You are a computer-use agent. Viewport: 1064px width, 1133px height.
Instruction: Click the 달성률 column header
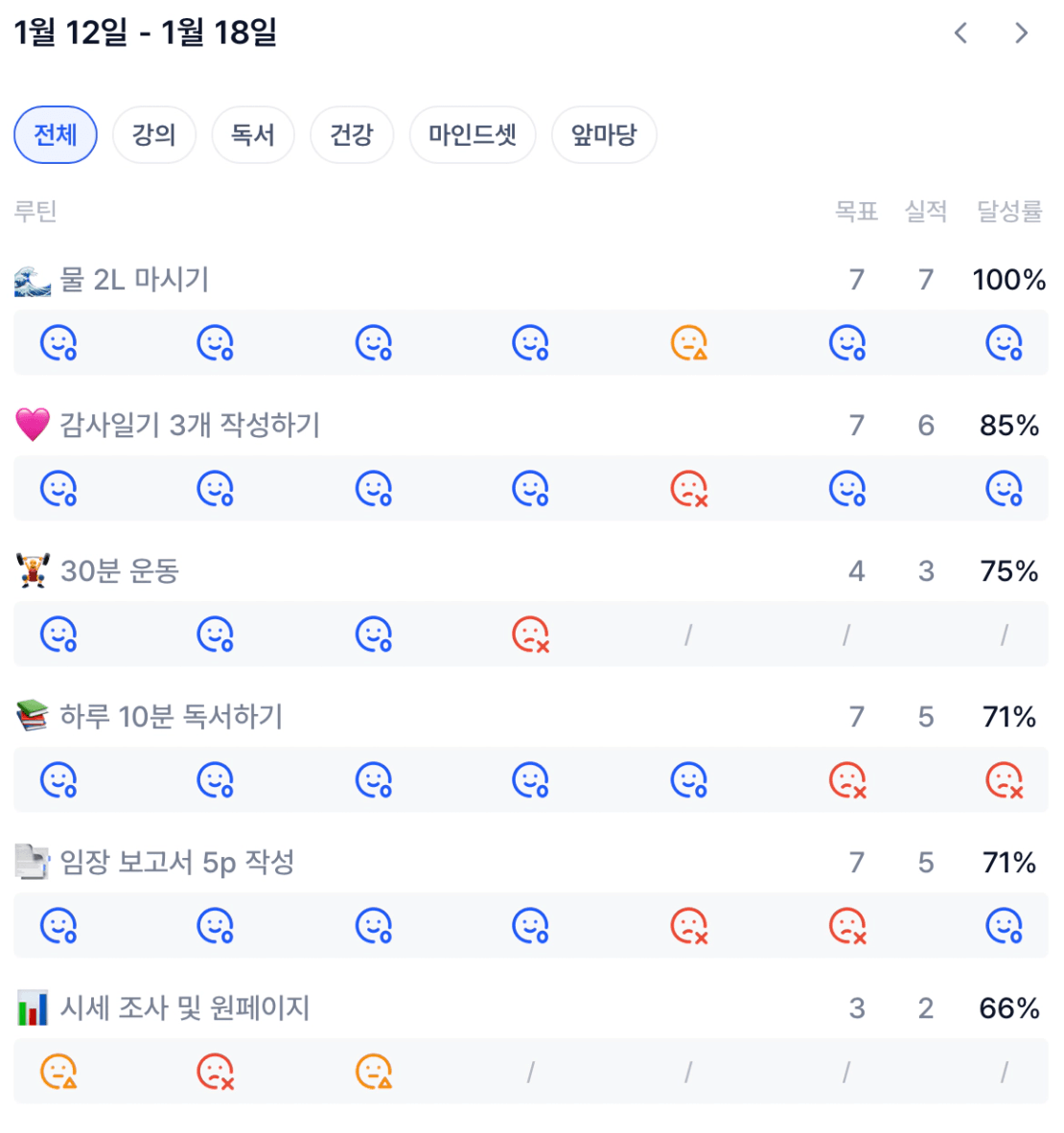point(1009,211)
